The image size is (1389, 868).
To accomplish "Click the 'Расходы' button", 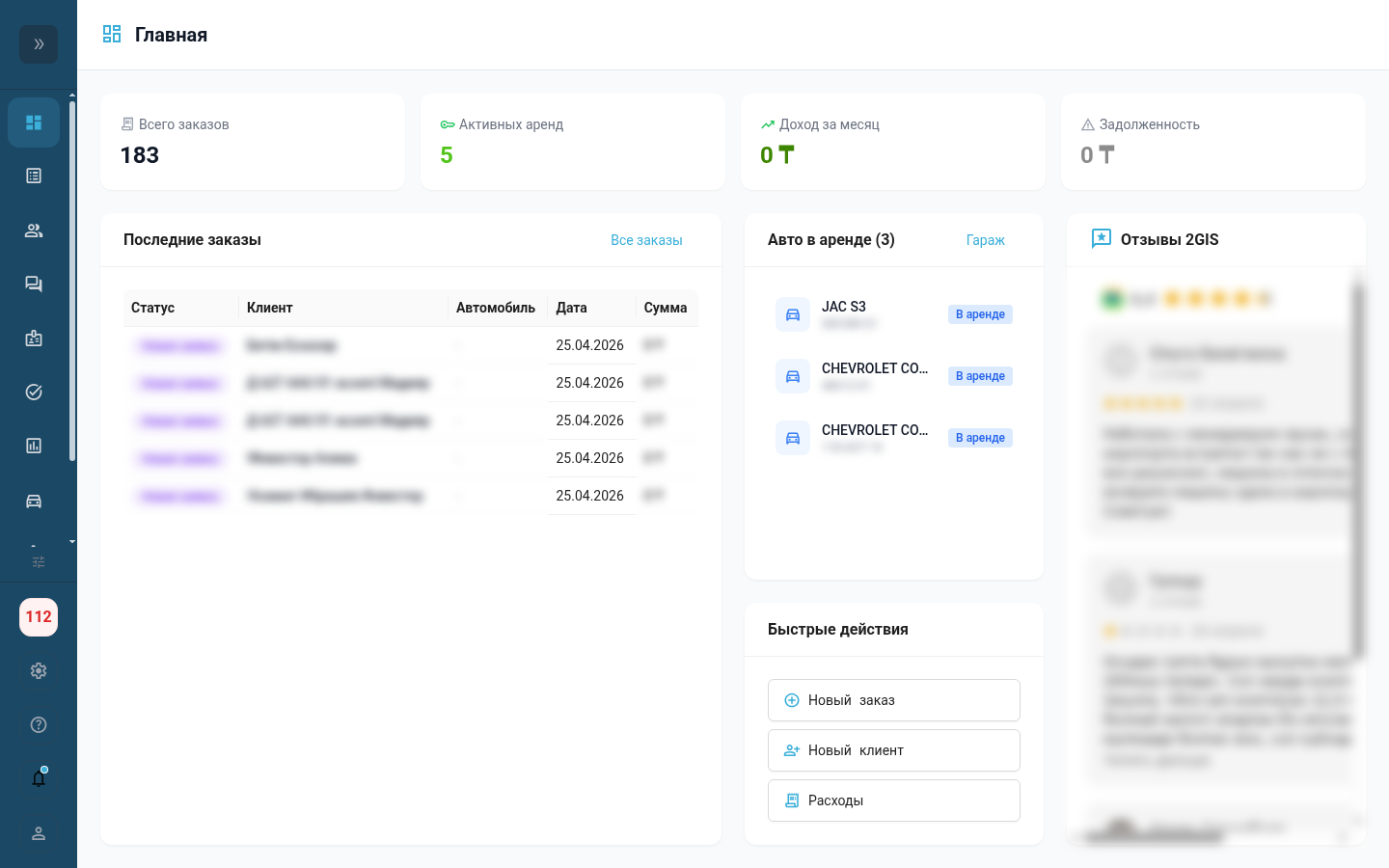I will (x=894, y=800).
